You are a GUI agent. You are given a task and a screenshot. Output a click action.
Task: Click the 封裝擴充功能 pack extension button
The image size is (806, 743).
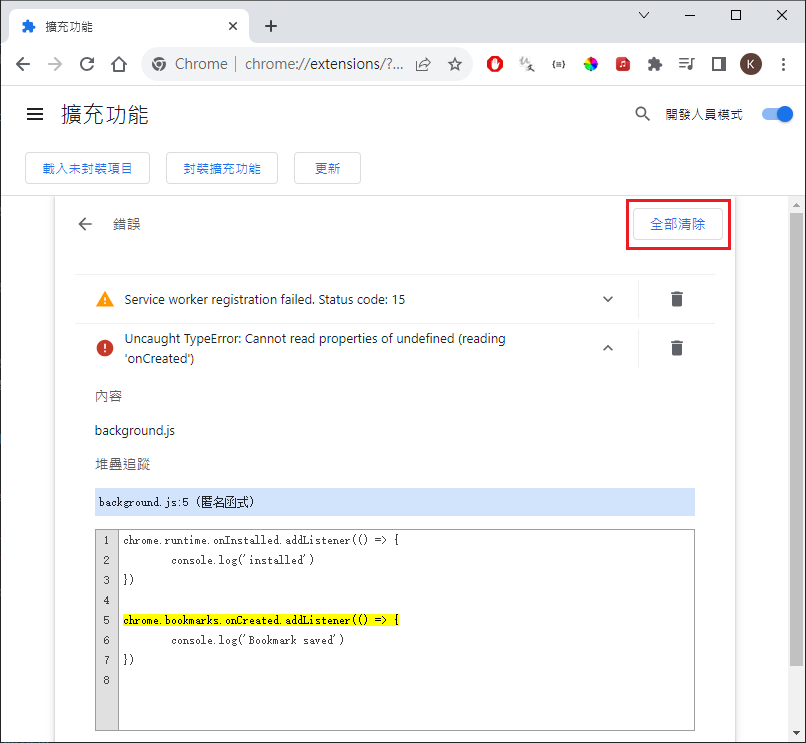click(222, 169)
